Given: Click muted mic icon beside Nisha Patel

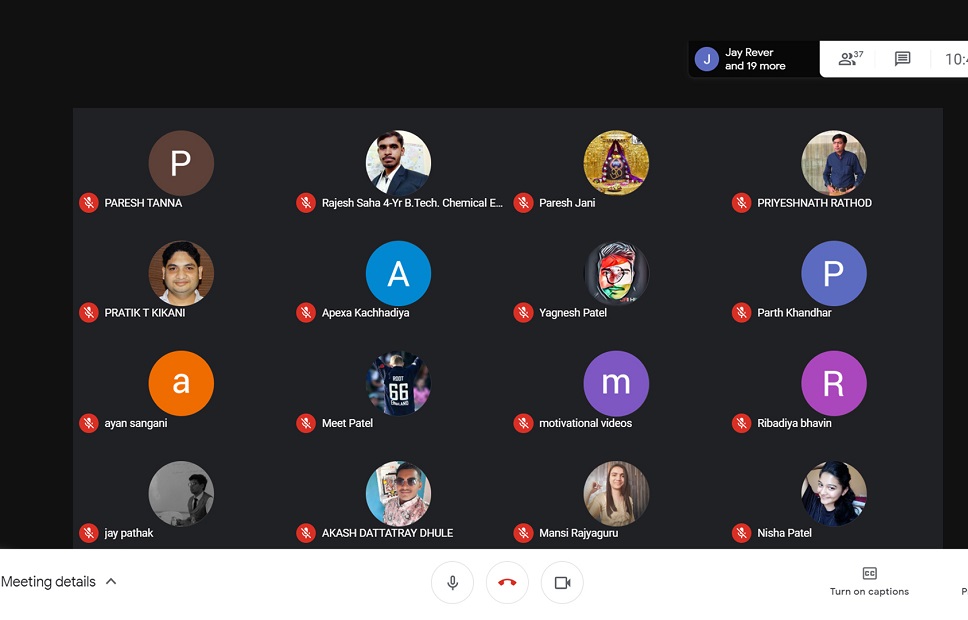Looking at the screenshot, I should pyautogui.click(x=741, y=533).
